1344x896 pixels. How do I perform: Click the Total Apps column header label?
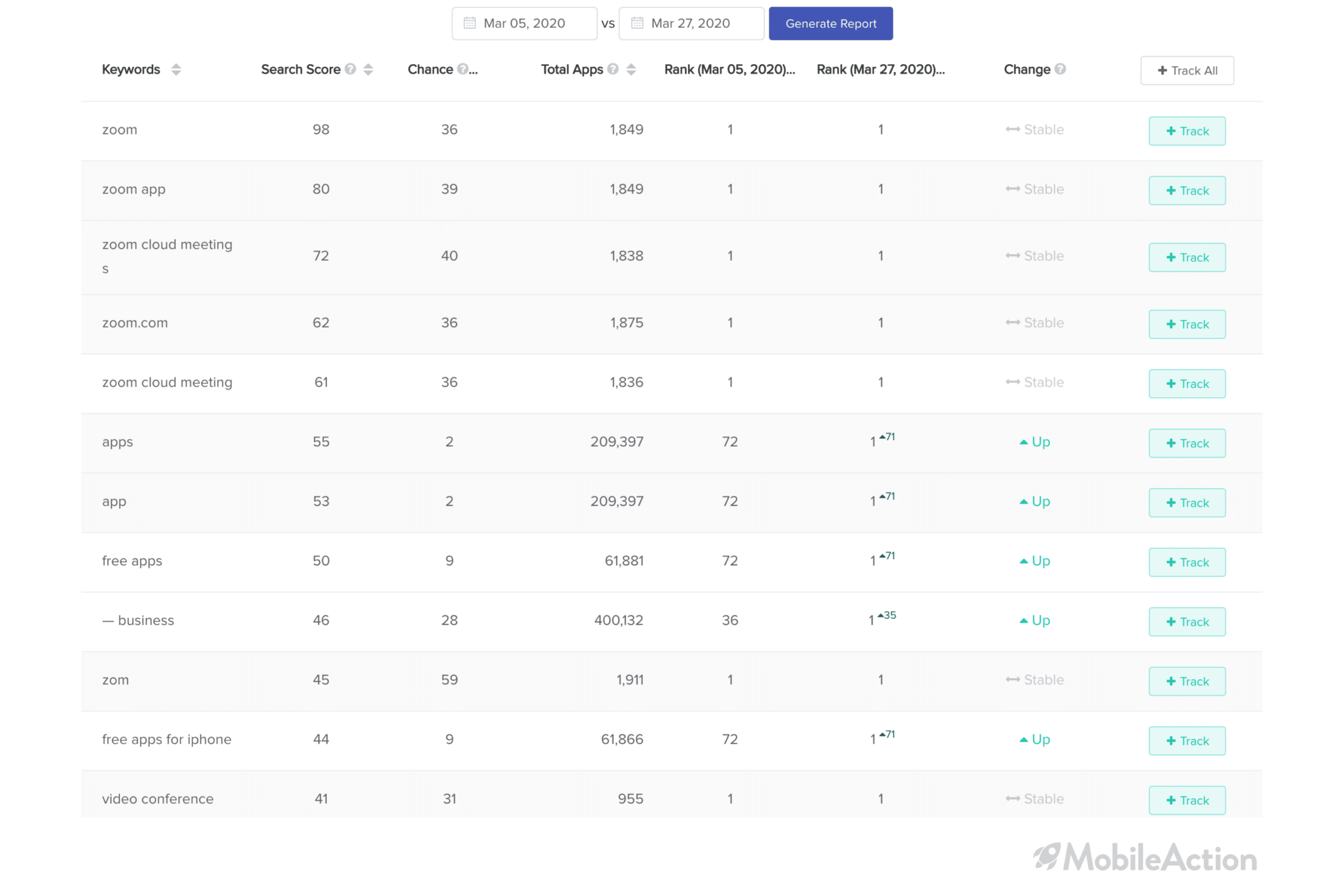click(572, 69)
